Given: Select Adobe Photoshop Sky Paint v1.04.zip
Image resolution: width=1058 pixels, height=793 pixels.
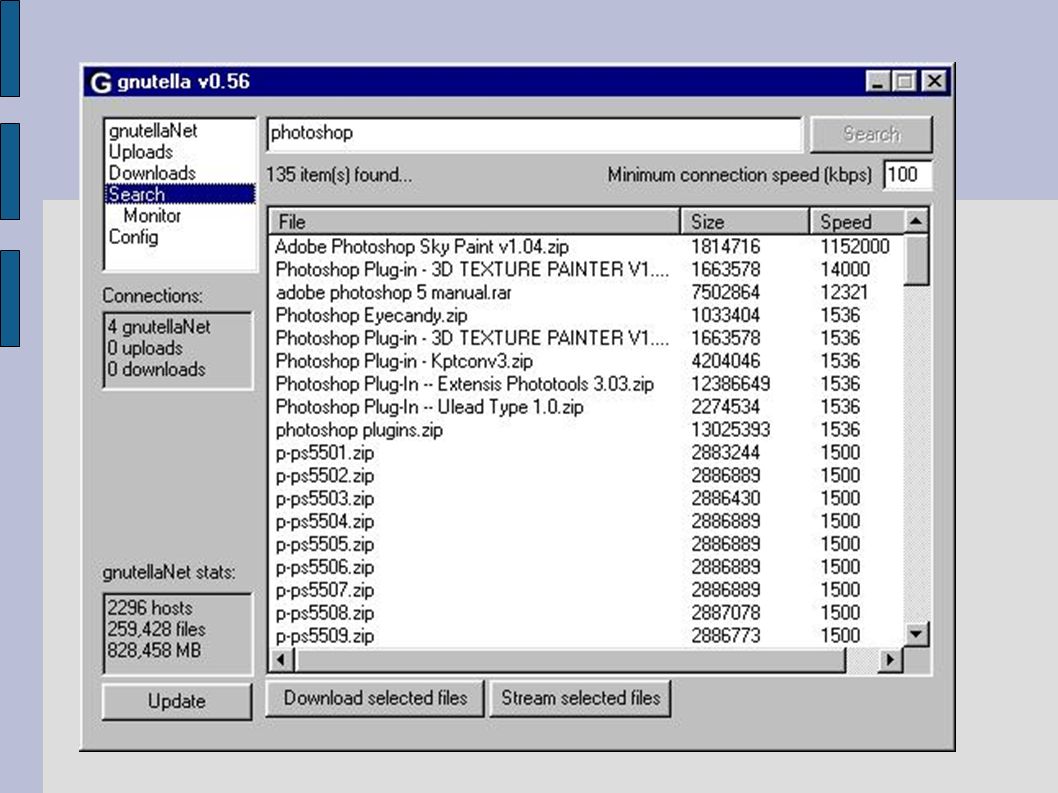Looking at the screenshot, I should (422, 246).
